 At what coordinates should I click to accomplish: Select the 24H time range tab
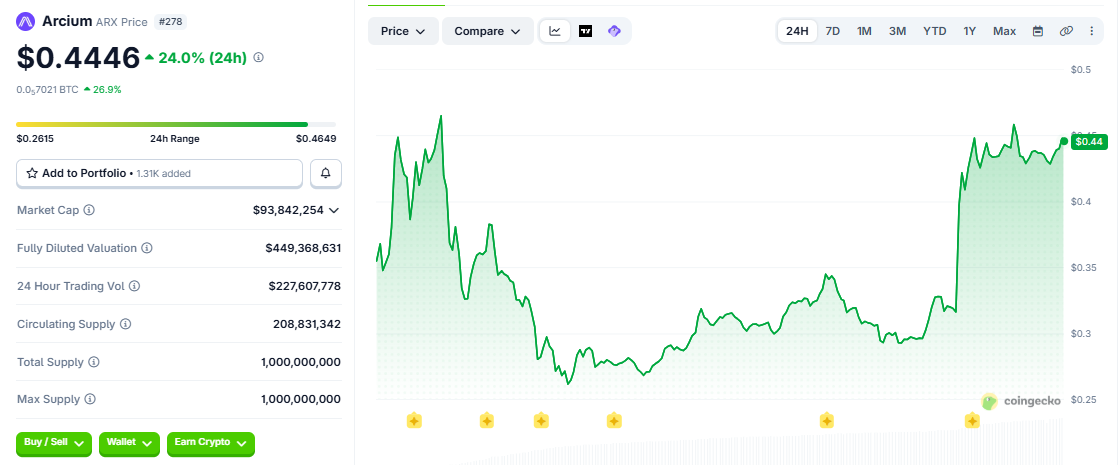pos(797,31)
